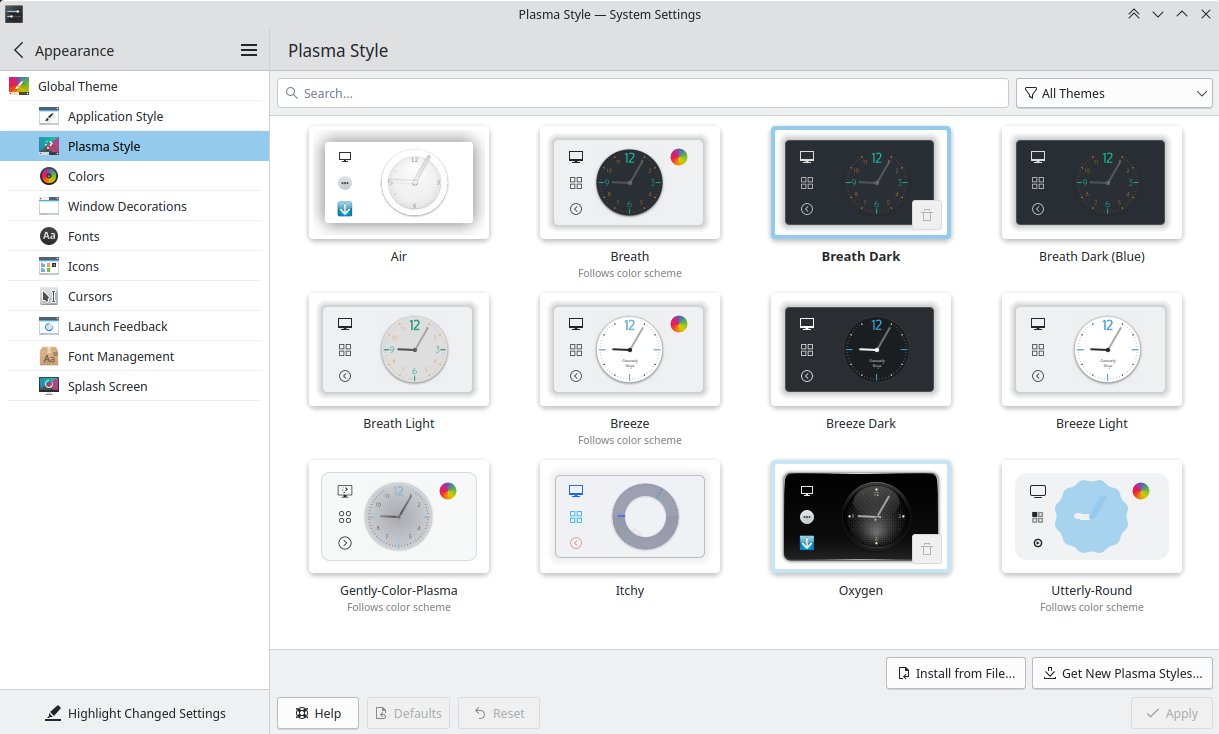
Task: Click 'Follows color scheme' under Utterly-Round
Action: coord(1092,607)
